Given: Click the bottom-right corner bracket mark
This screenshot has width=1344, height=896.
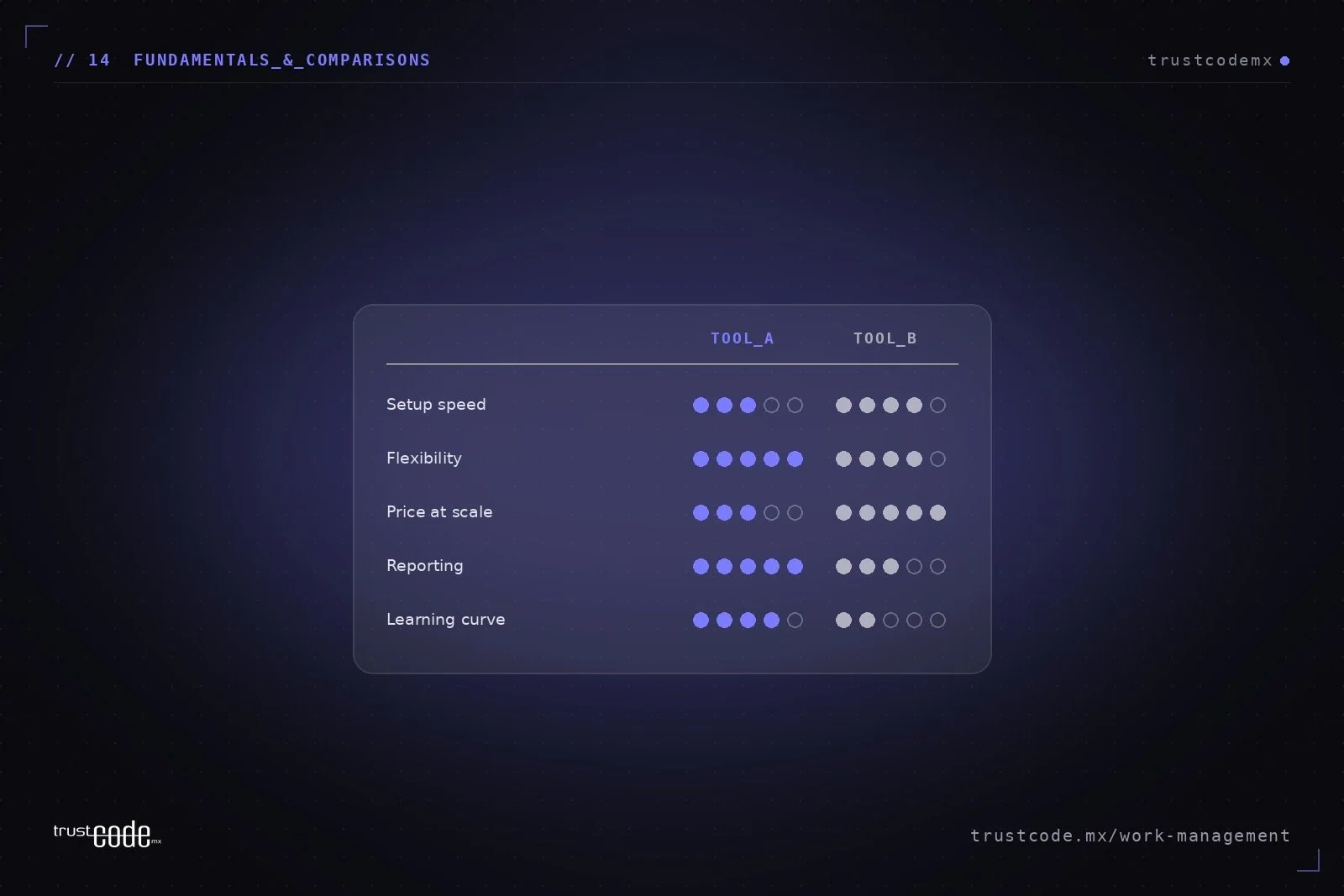Looking at the screenshot, I should (1309, 860).
